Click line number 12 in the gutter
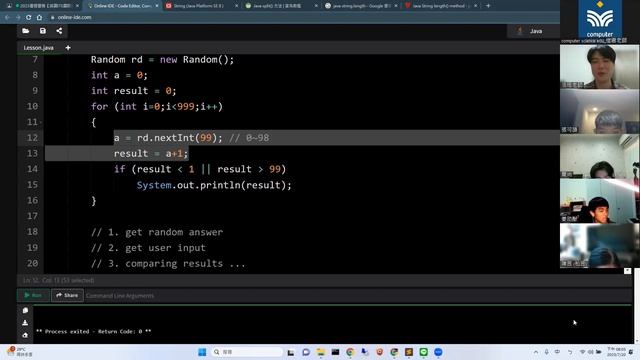Screen dimensions: 640x360 pyautogui.click(x=32, y=138)
